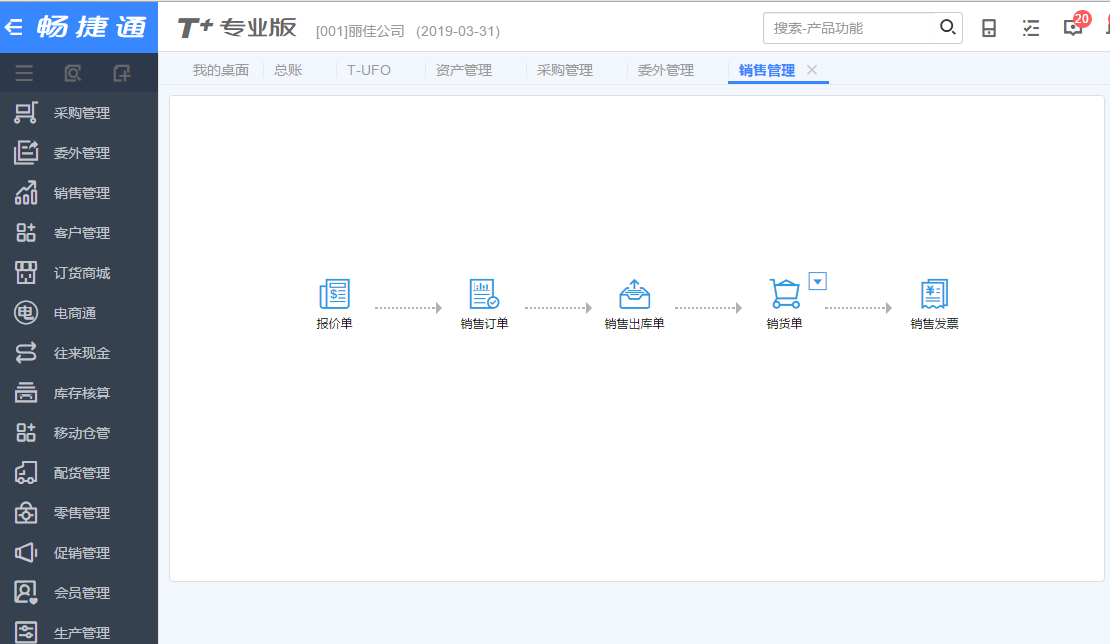Click the sidebar new-window shortcut icon
Viewport: 1110px width, 644px height.
[x=122, y=73]
